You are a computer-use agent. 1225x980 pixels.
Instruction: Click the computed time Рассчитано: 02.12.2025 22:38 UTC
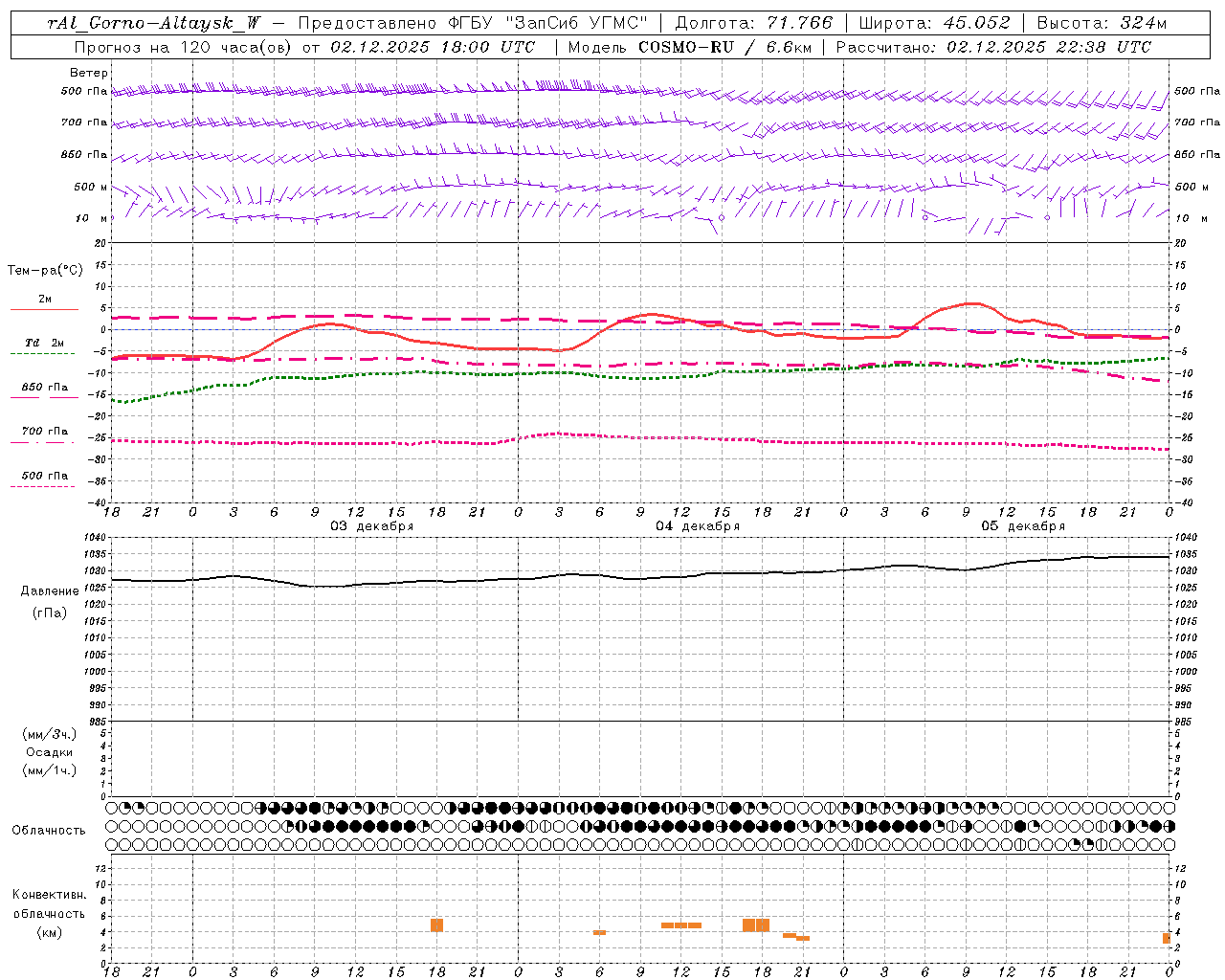(x=993, y=47)
